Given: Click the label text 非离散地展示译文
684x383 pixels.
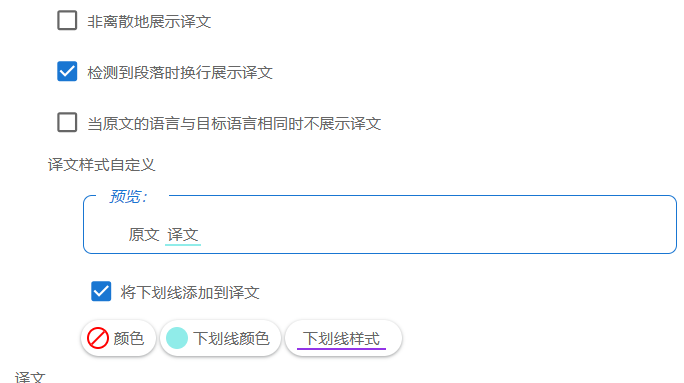Looking at the screenshot, I should [149, 21].
